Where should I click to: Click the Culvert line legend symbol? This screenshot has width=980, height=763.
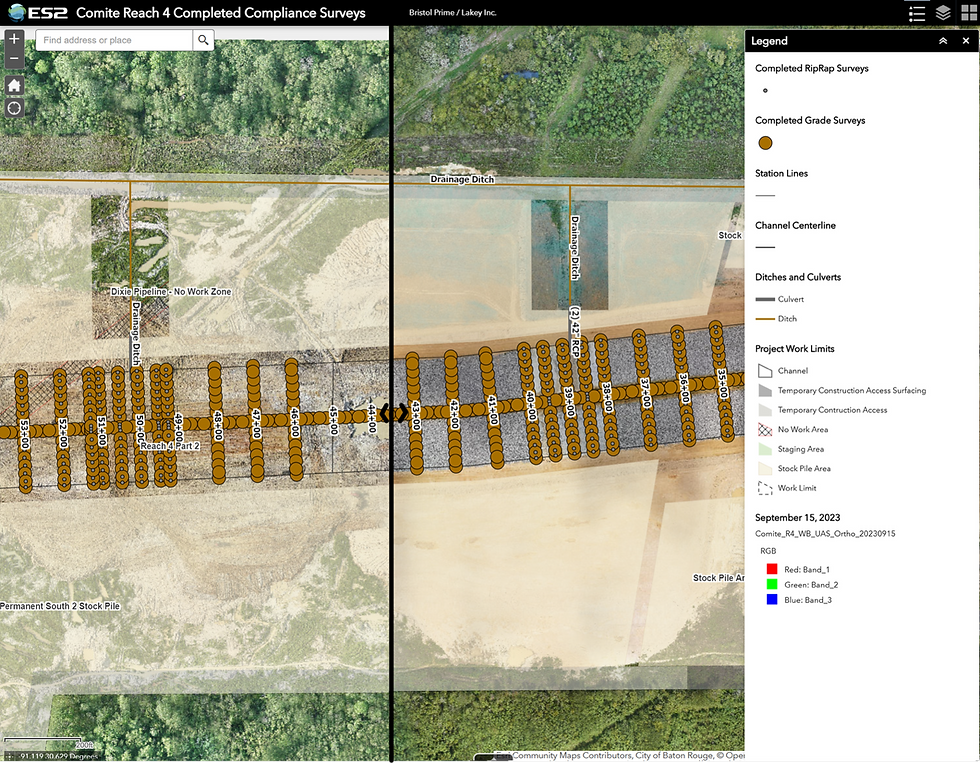pos(765,299)
